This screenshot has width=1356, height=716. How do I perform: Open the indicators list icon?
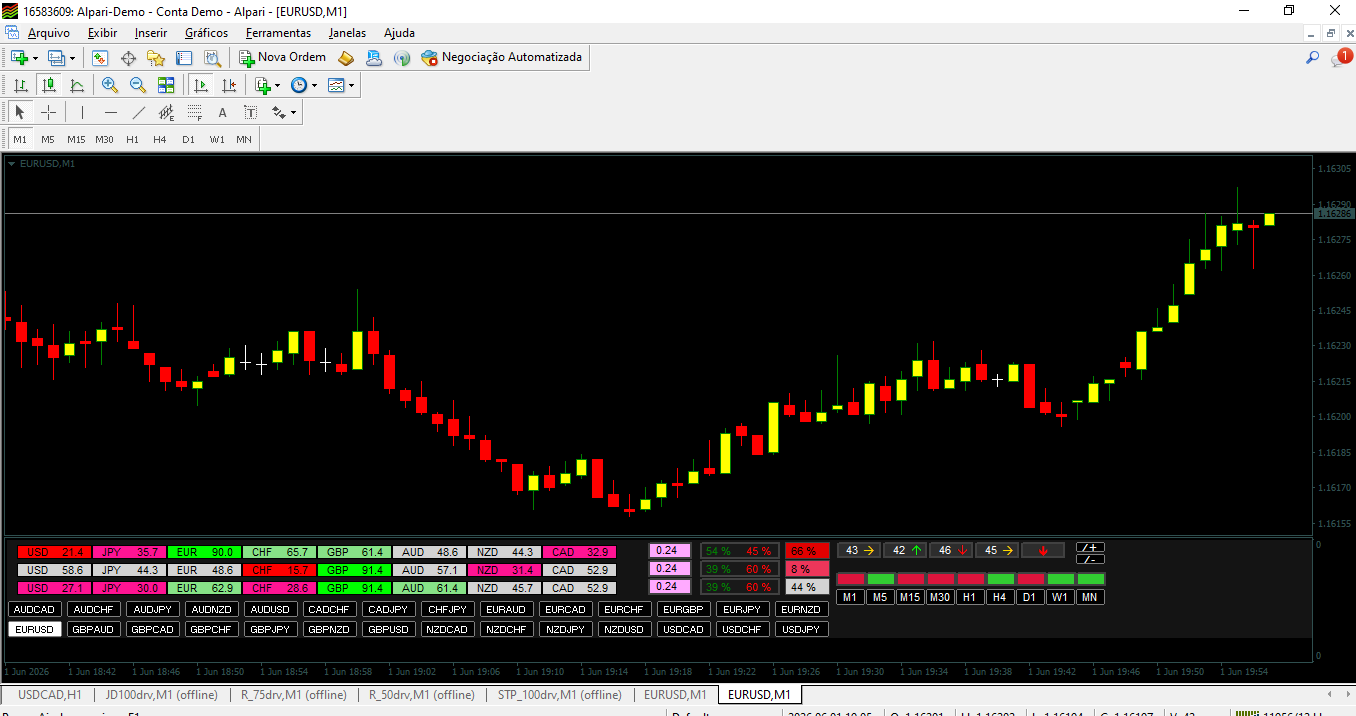tap(263, 85)
